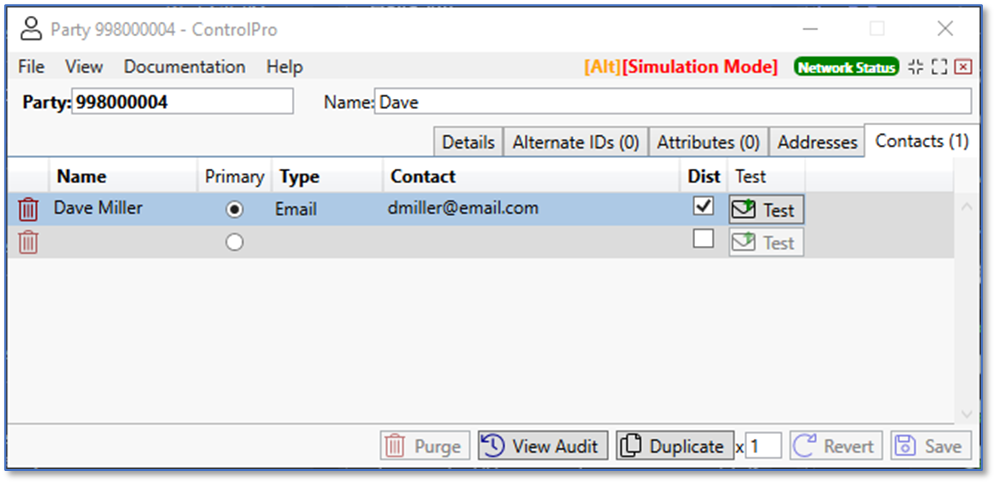Click the fullscreen brackets icon
996x484 pixels.
(x=939, y=67)
